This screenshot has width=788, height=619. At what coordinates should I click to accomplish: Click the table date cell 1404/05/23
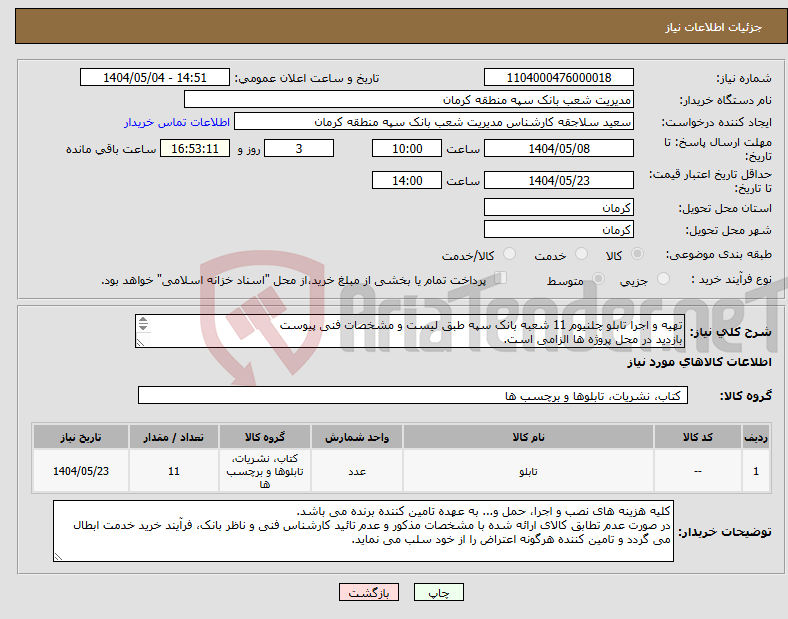pyautogui.click(x=81, y=471)
